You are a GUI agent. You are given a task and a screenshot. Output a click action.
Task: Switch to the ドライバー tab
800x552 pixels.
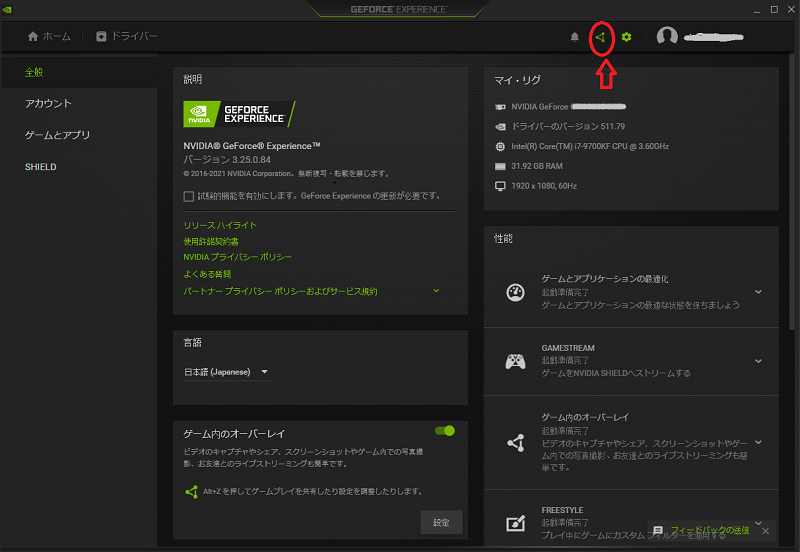pyautogui.click(x=127, y=36)
